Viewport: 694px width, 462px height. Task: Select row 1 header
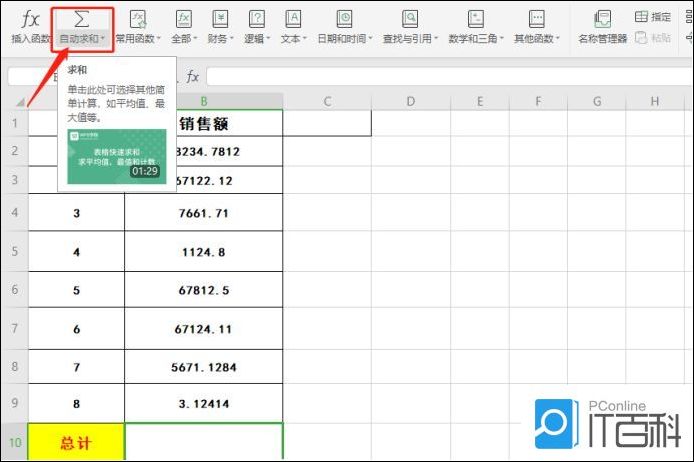click(x=15, y=123)
